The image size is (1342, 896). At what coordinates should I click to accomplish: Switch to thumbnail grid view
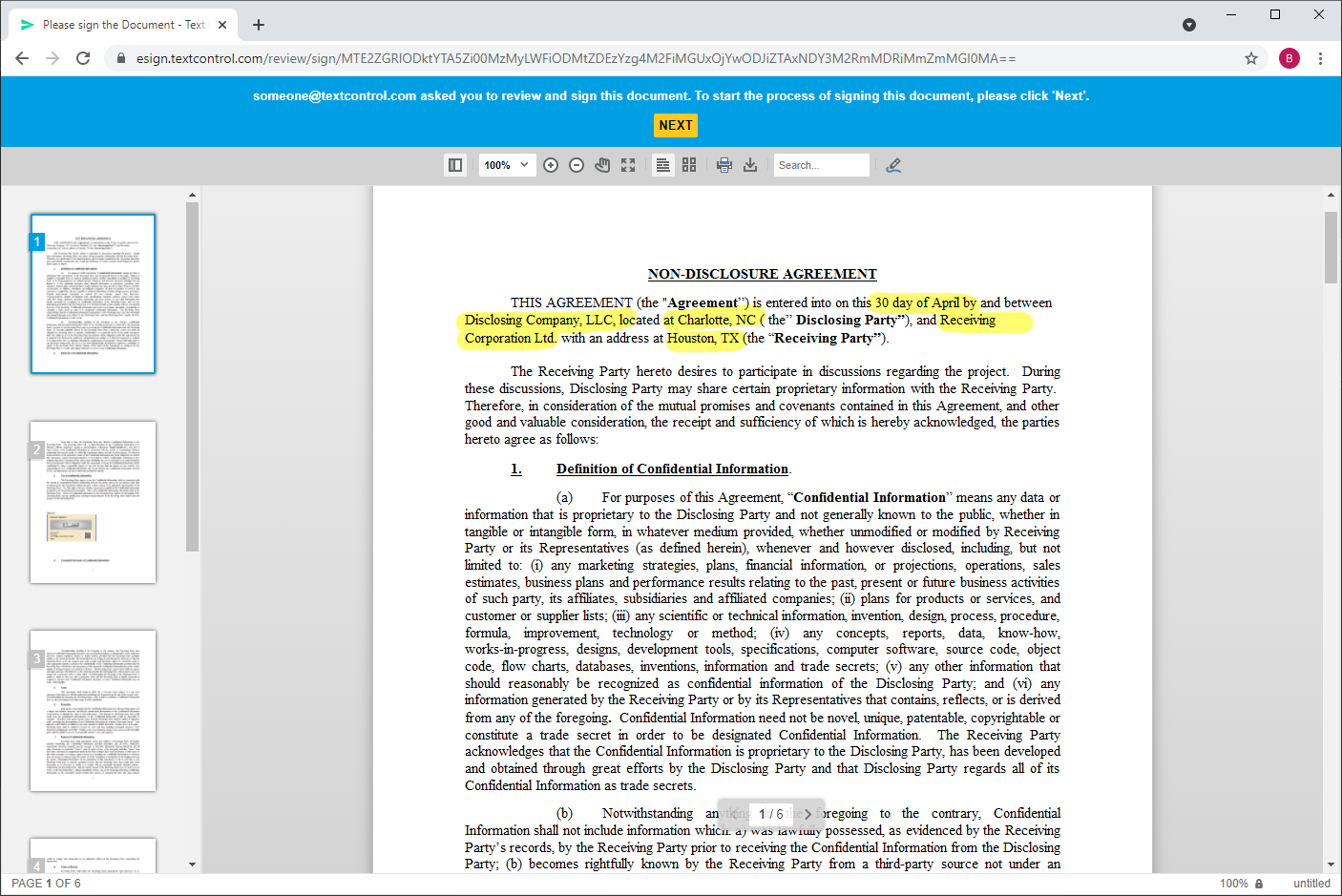click(689, 165)
